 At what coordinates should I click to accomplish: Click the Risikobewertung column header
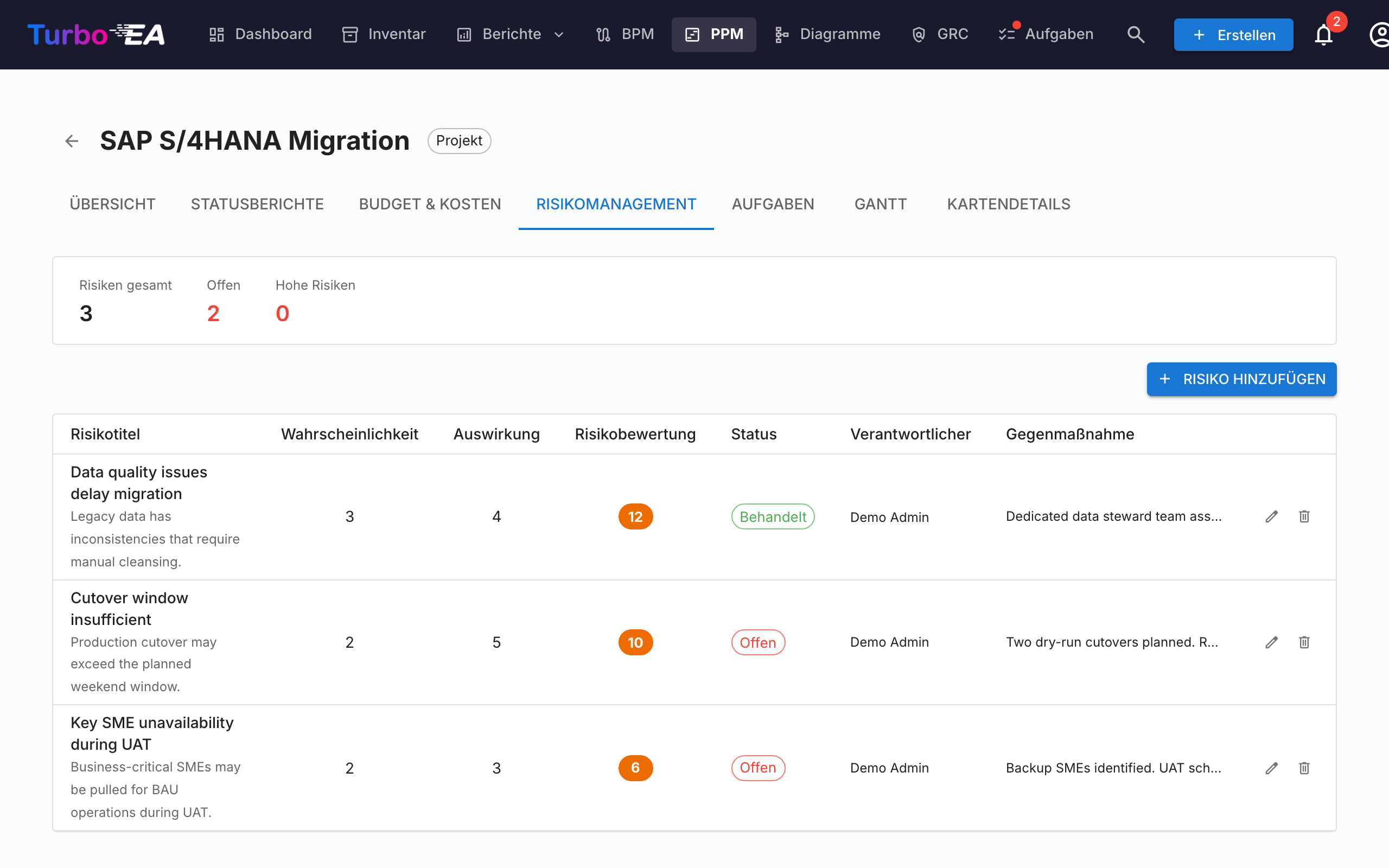[x=635, y=434]
